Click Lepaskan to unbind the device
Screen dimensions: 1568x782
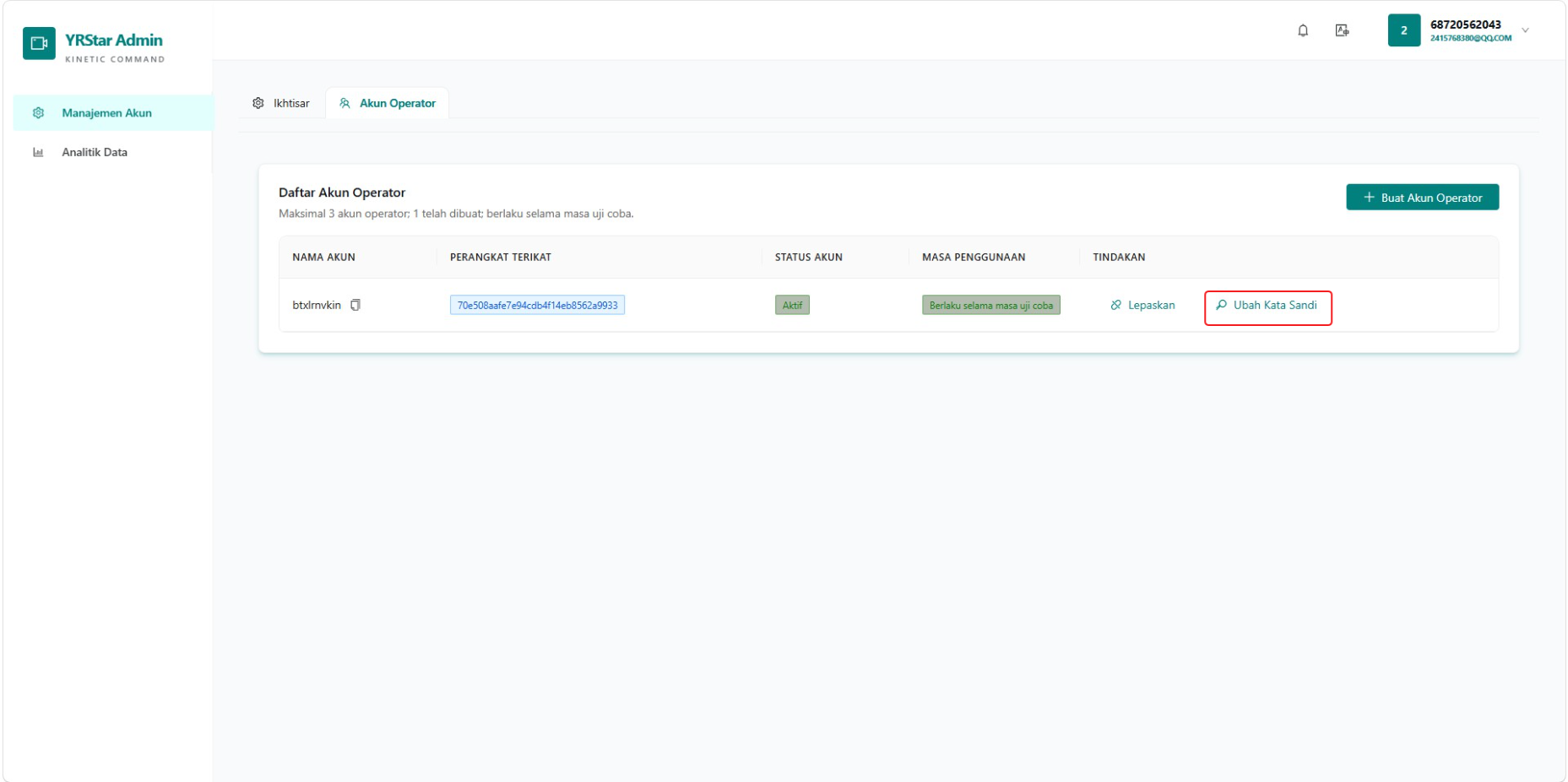[x=1142, y=305]
